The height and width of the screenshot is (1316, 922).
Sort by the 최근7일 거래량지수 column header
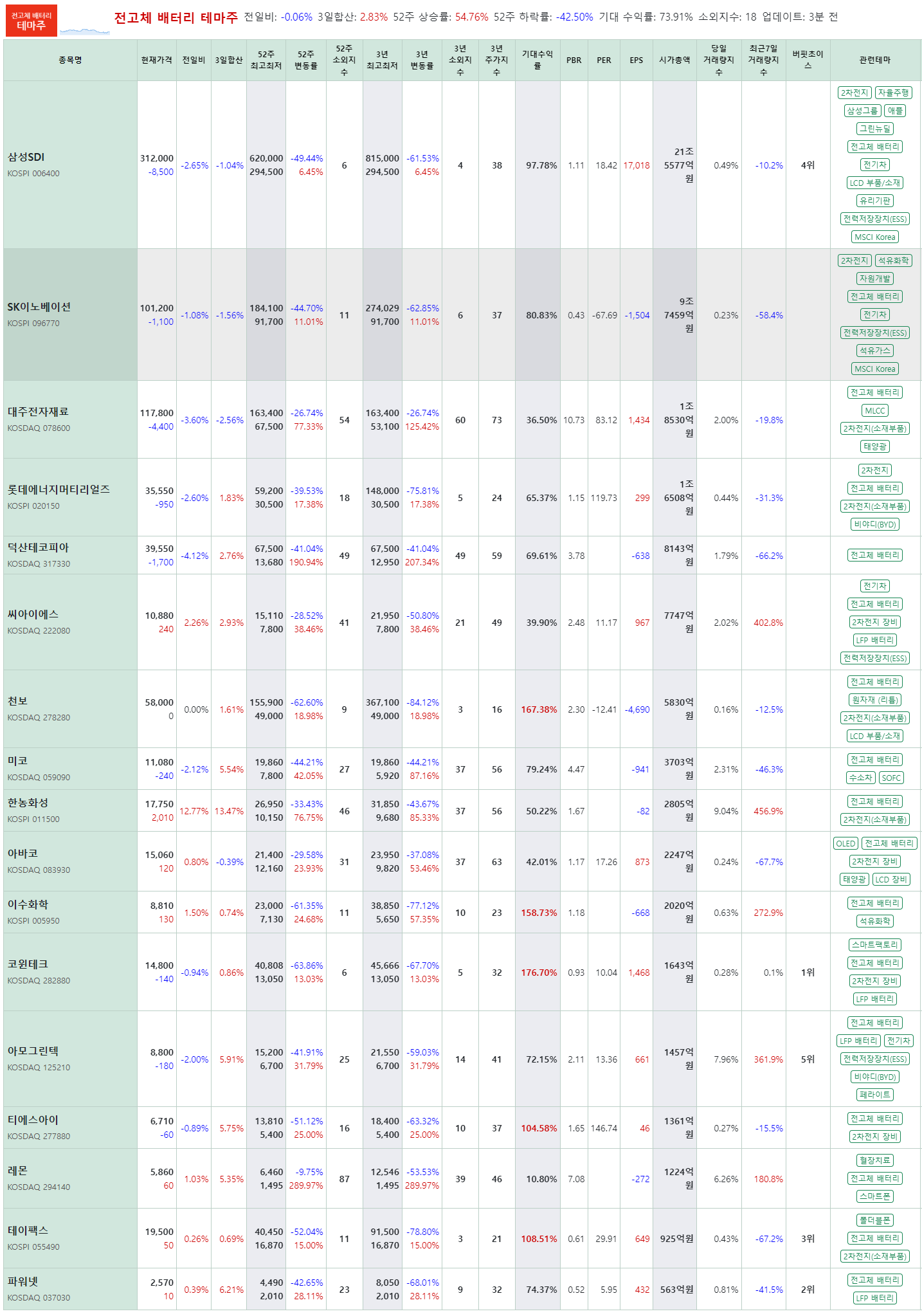pos(763,60)
